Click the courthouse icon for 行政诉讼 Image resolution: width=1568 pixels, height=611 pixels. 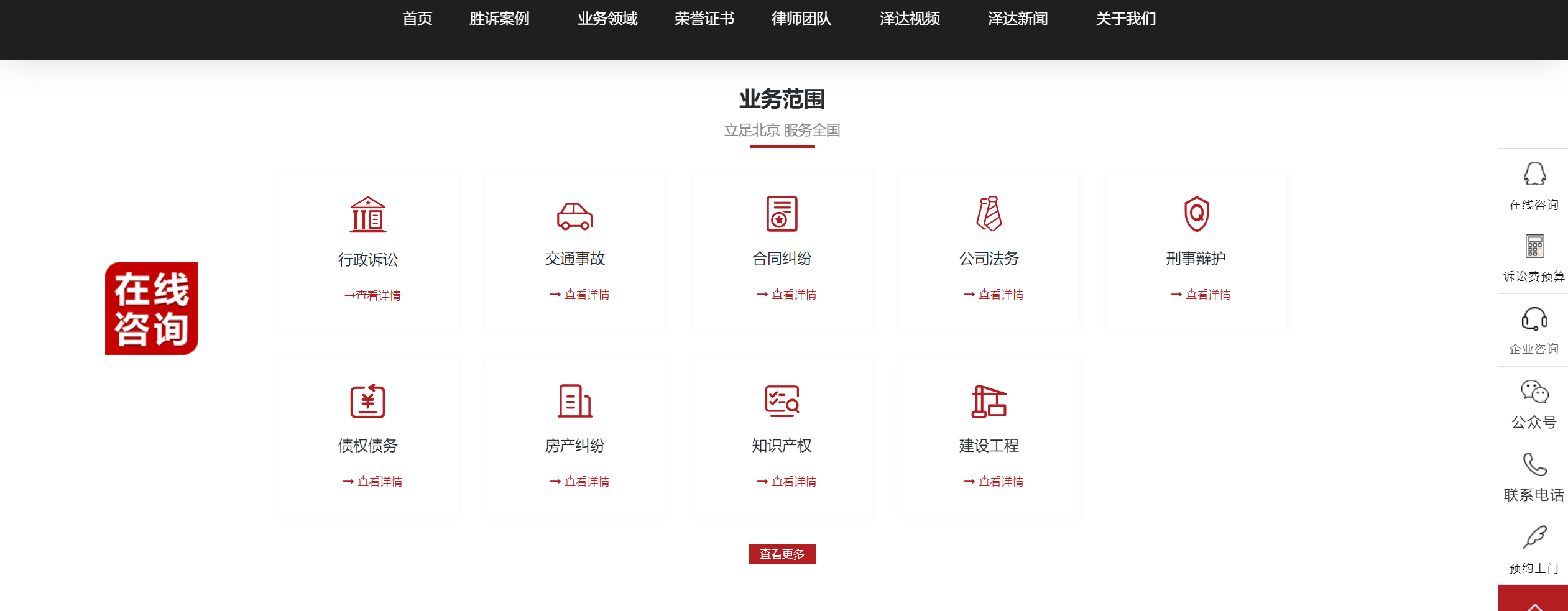pos(367,214)
